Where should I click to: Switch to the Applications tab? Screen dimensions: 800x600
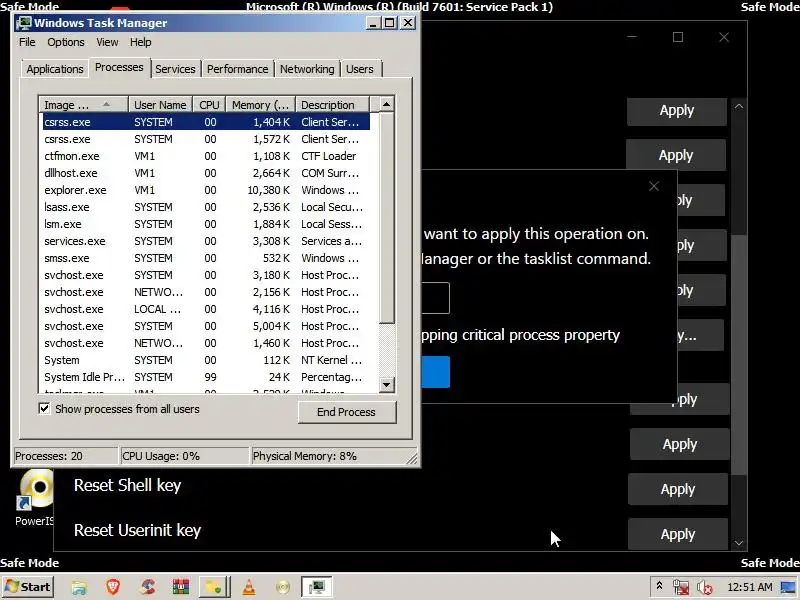click(x=55, y=69)
